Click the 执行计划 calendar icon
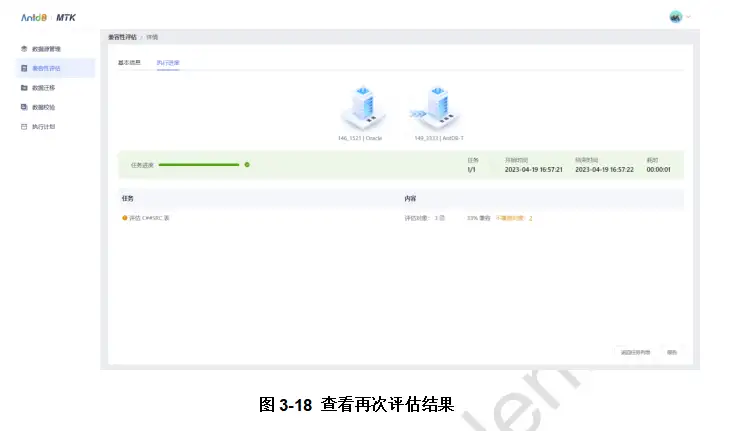 [24, 127]
